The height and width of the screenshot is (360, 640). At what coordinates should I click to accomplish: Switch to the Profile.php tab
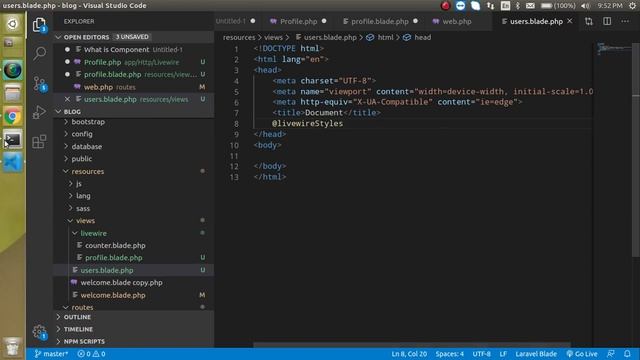[298, 21]
